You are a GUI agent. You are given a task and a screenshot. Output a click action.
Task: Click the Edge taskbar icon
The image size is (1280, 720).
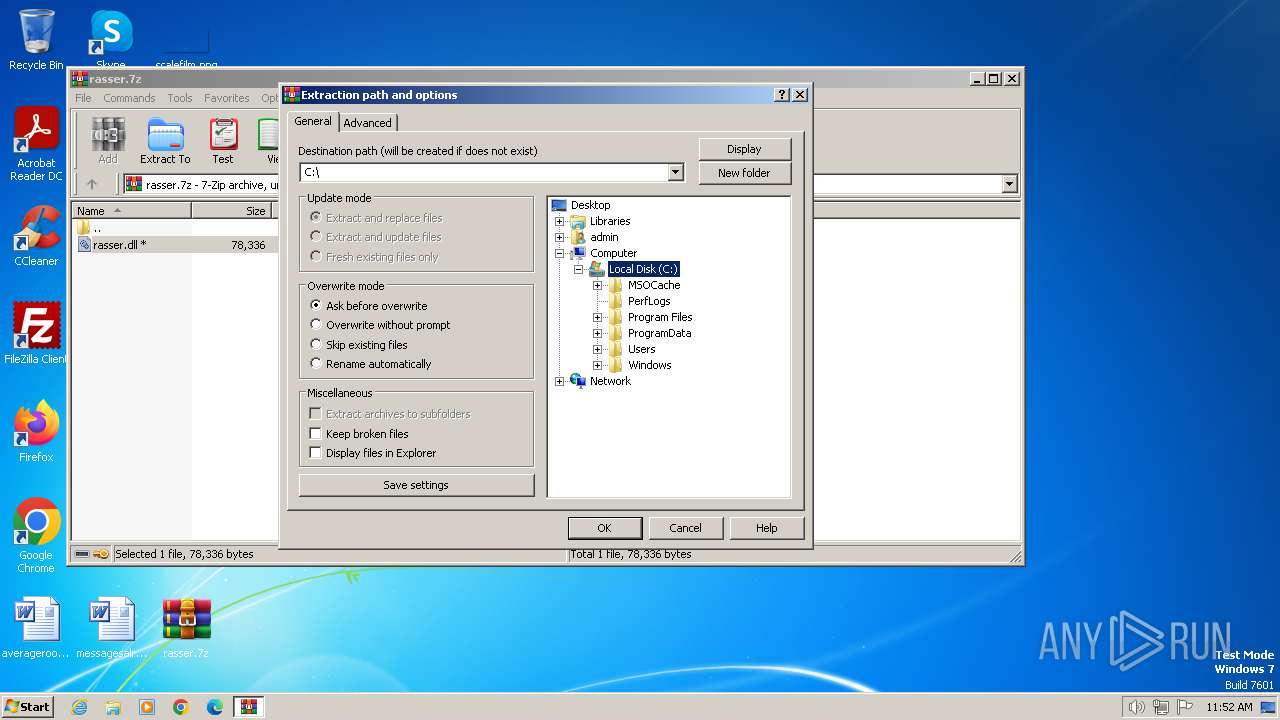[x=215, y=707]
